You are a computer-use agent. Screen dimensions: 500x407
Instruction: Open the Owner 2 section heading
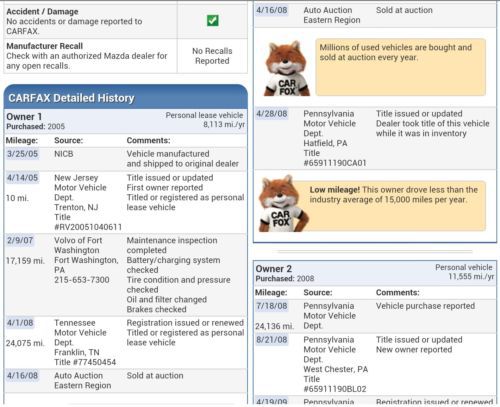tap(273, 269)
